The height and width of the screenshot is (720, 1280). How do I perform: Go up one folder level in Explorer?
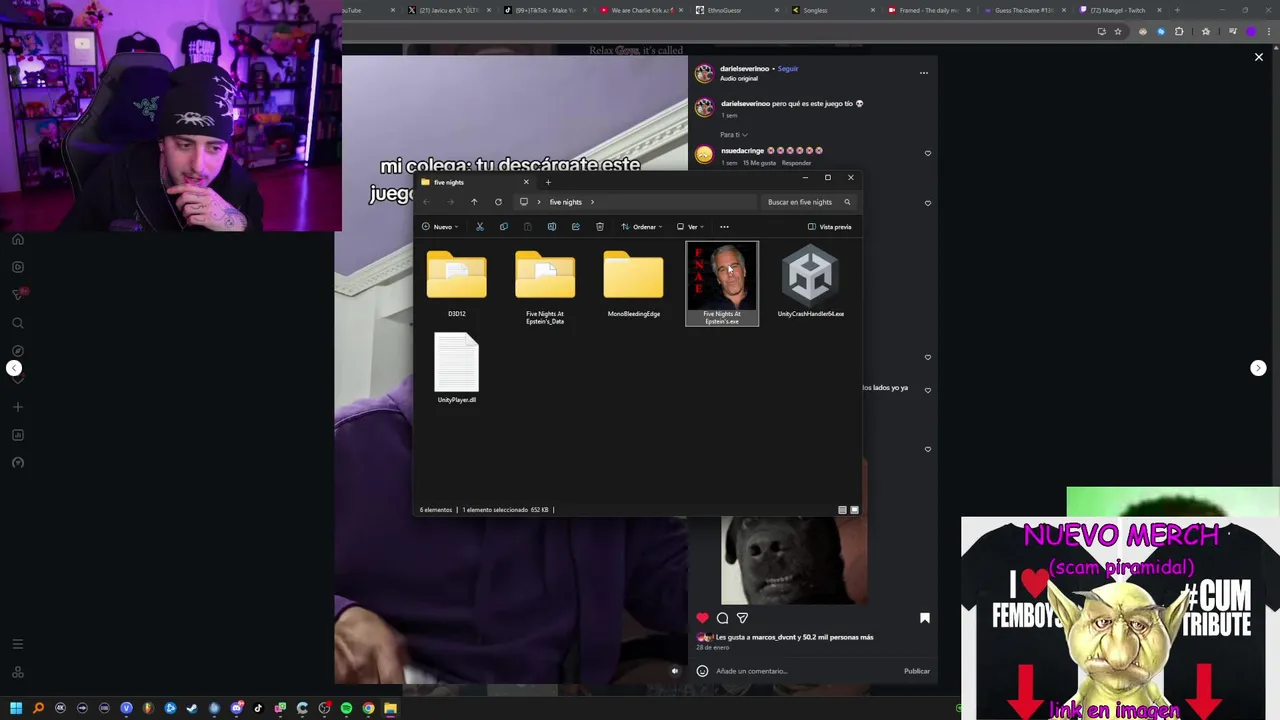(x=474, y=202)
